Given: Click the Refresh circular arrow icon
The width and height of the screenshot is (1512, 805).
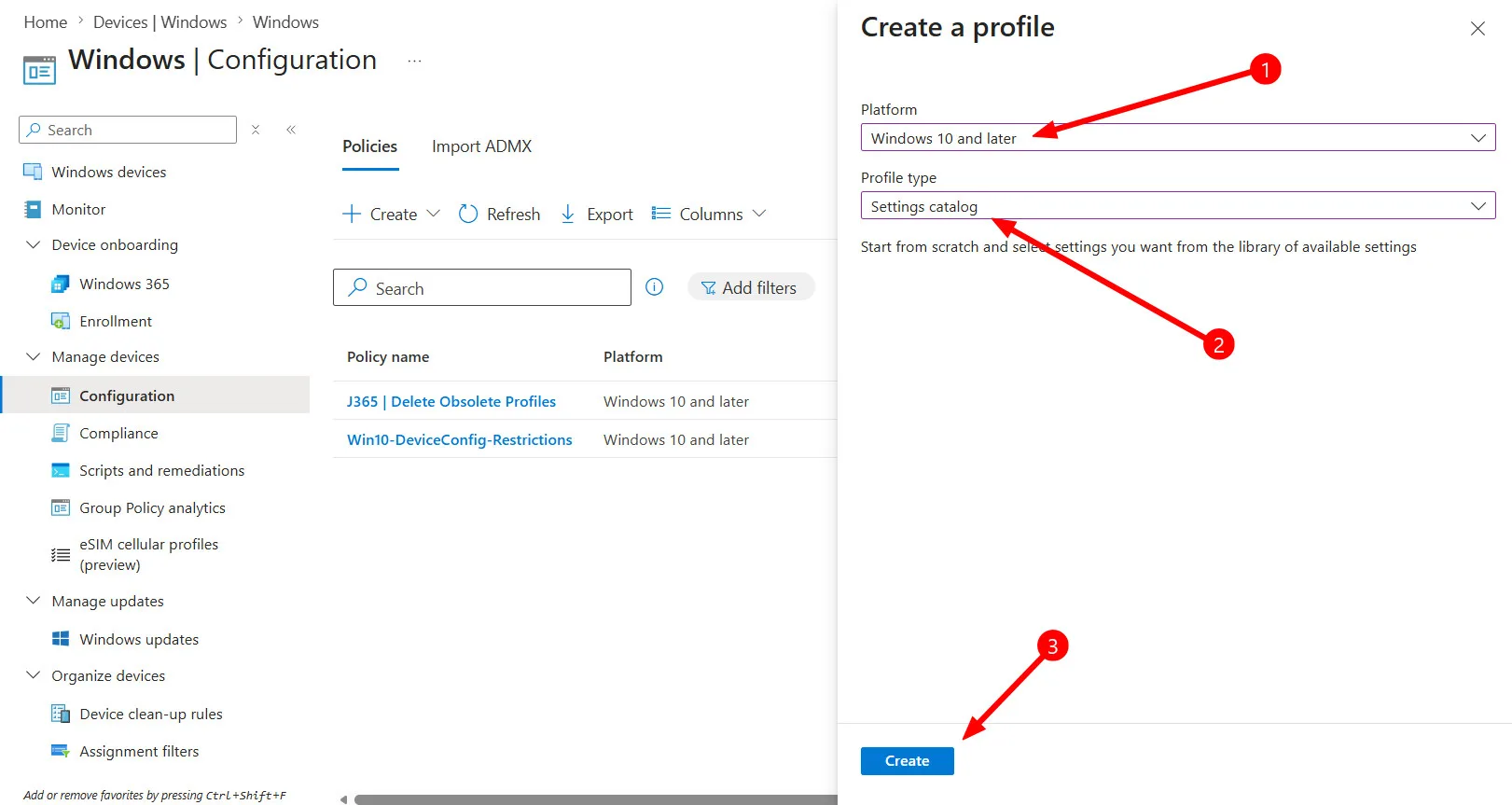Looking at the screenshot, I should click(468, 214).
